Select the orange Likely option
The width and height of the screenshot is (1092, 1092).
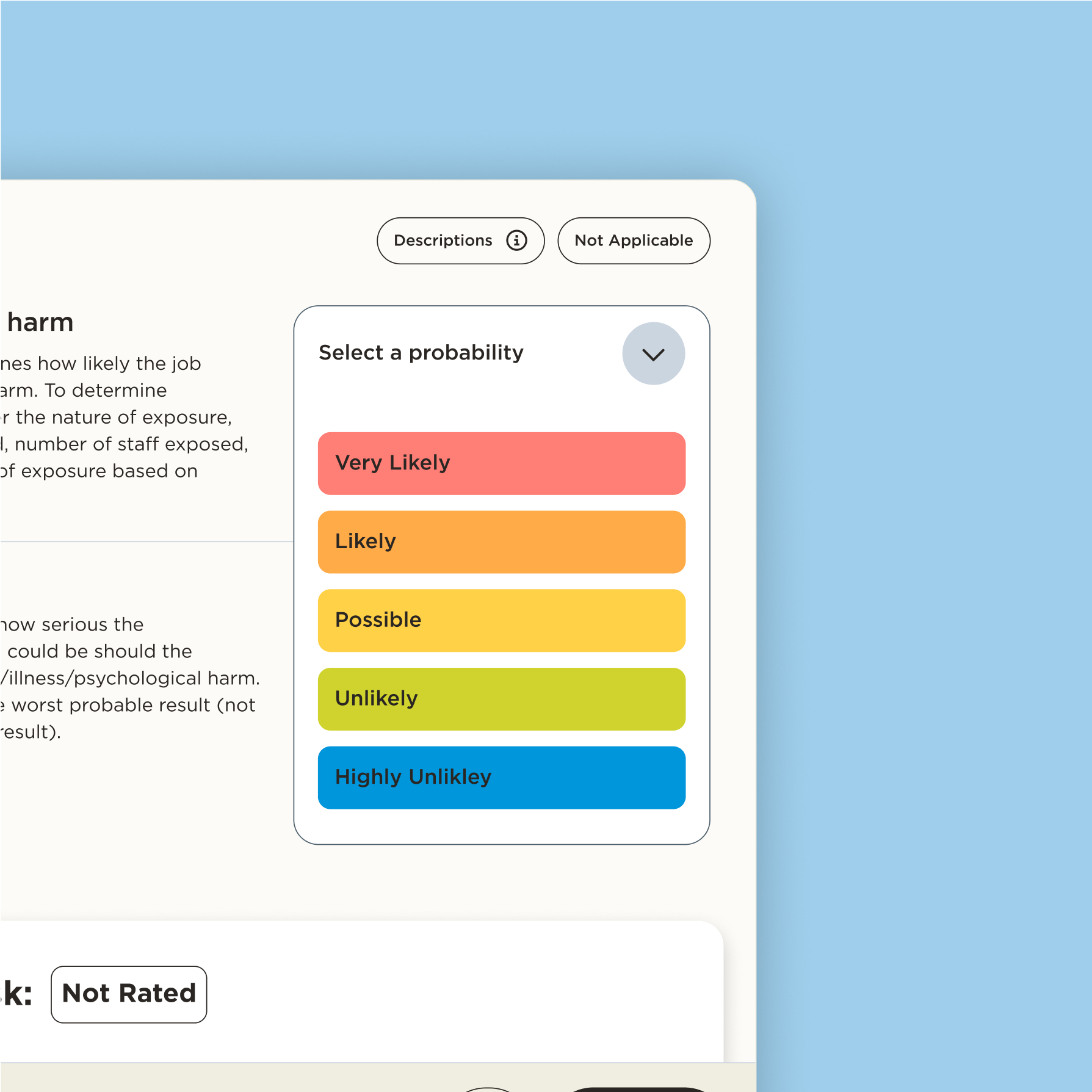point(501,542)
